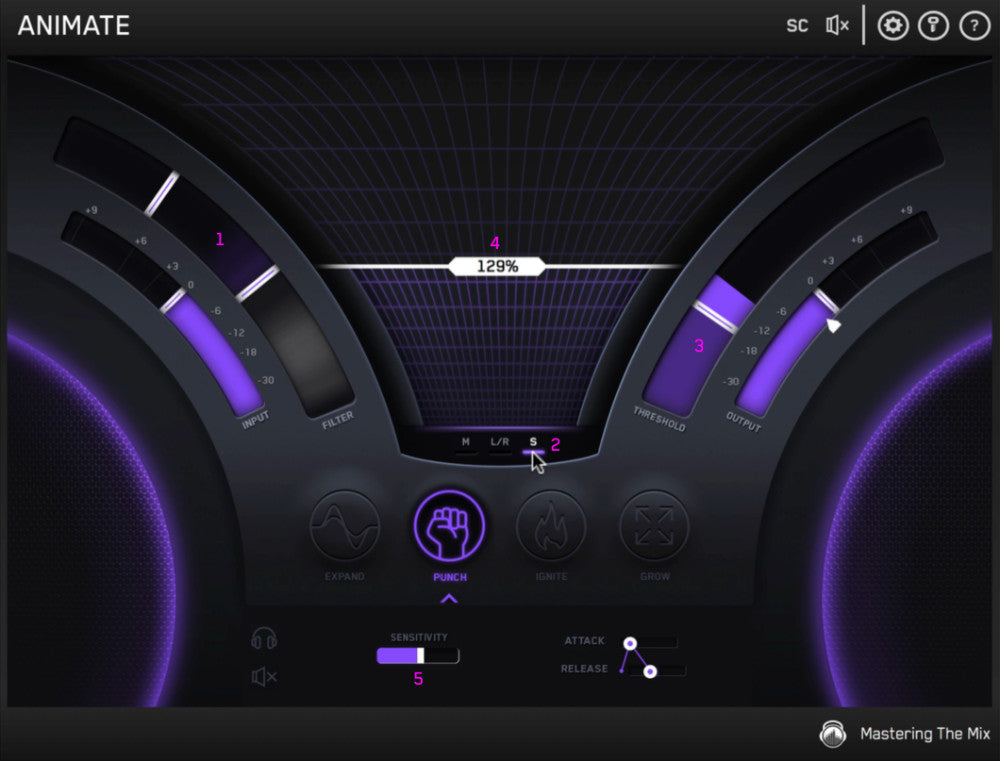The height and width of the screenshot is (761, 1000).
Task: Switch to the S channel mode
Action: coord(533,445)
